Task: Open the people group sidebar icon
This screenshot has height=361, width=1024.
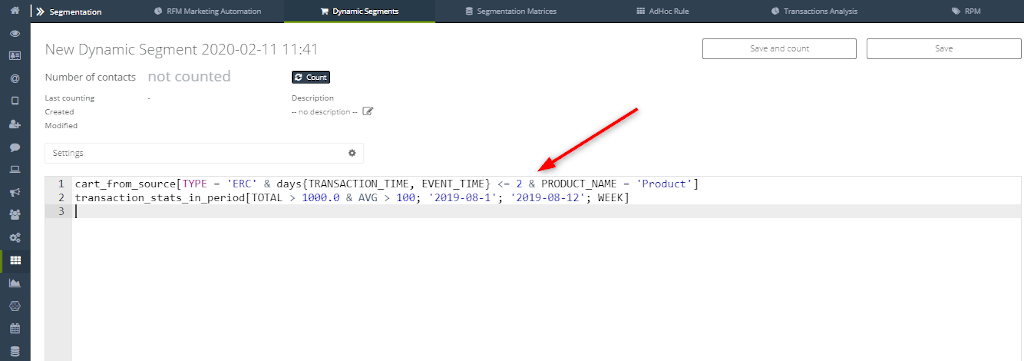Action: pos(15,215)
